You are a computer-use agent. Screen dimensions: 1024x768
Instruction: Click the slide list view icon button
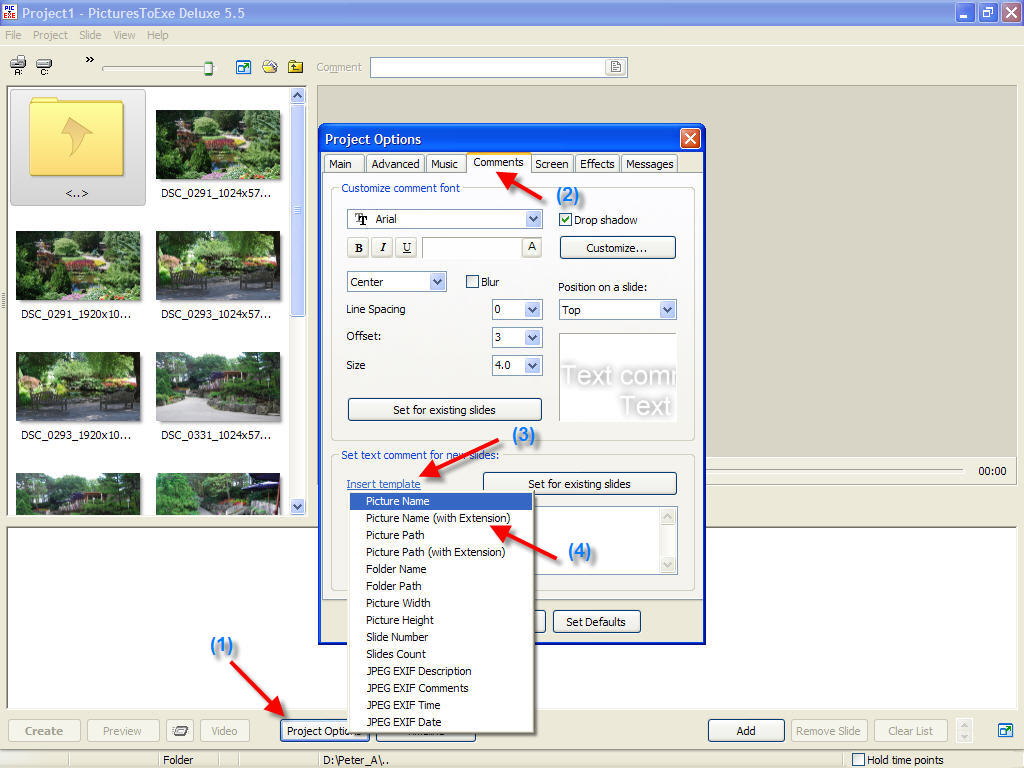coord(180,731)
